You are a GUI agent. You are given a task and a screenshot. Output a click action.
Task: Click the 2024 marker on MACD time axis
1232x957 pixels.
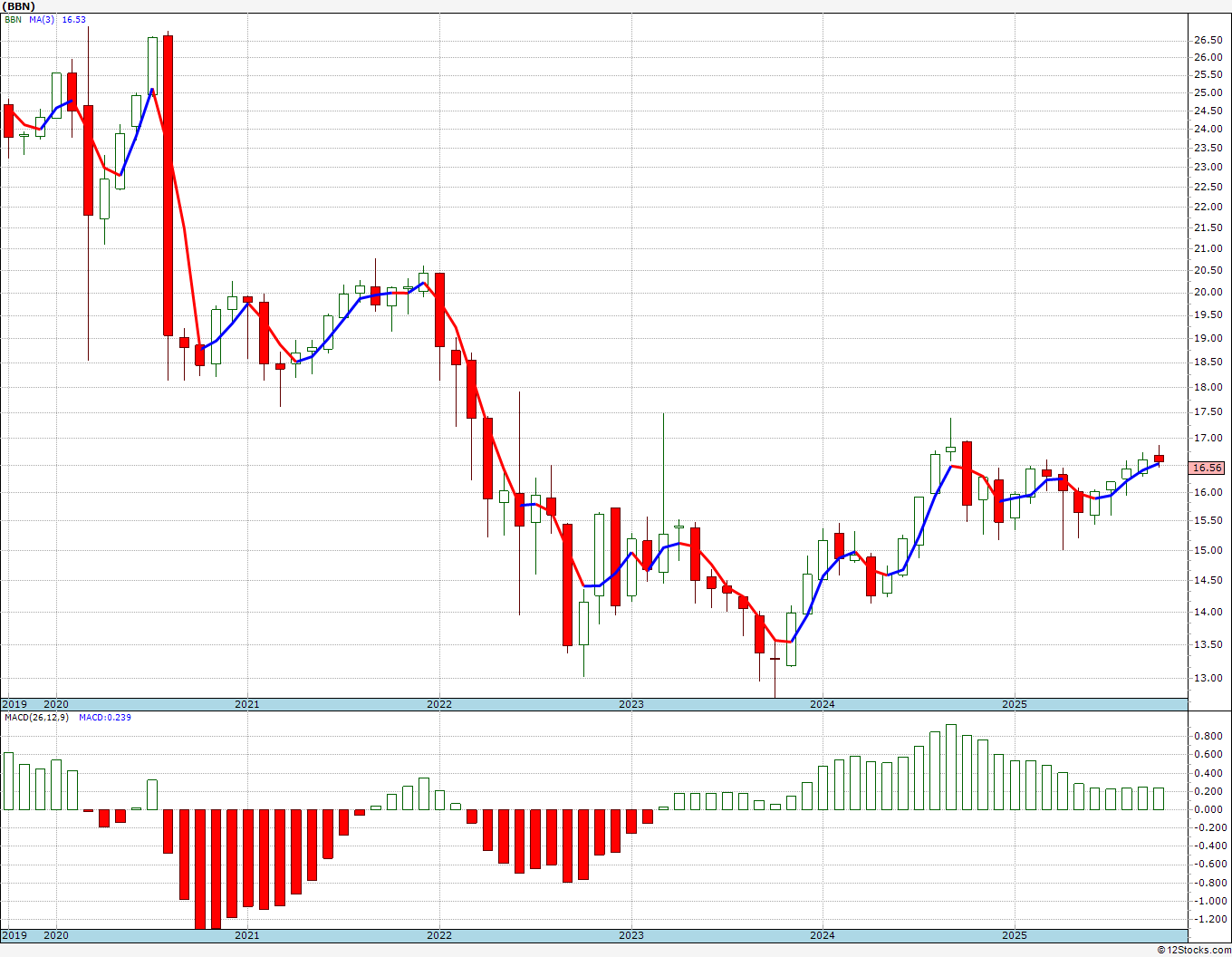coord(823,935)
